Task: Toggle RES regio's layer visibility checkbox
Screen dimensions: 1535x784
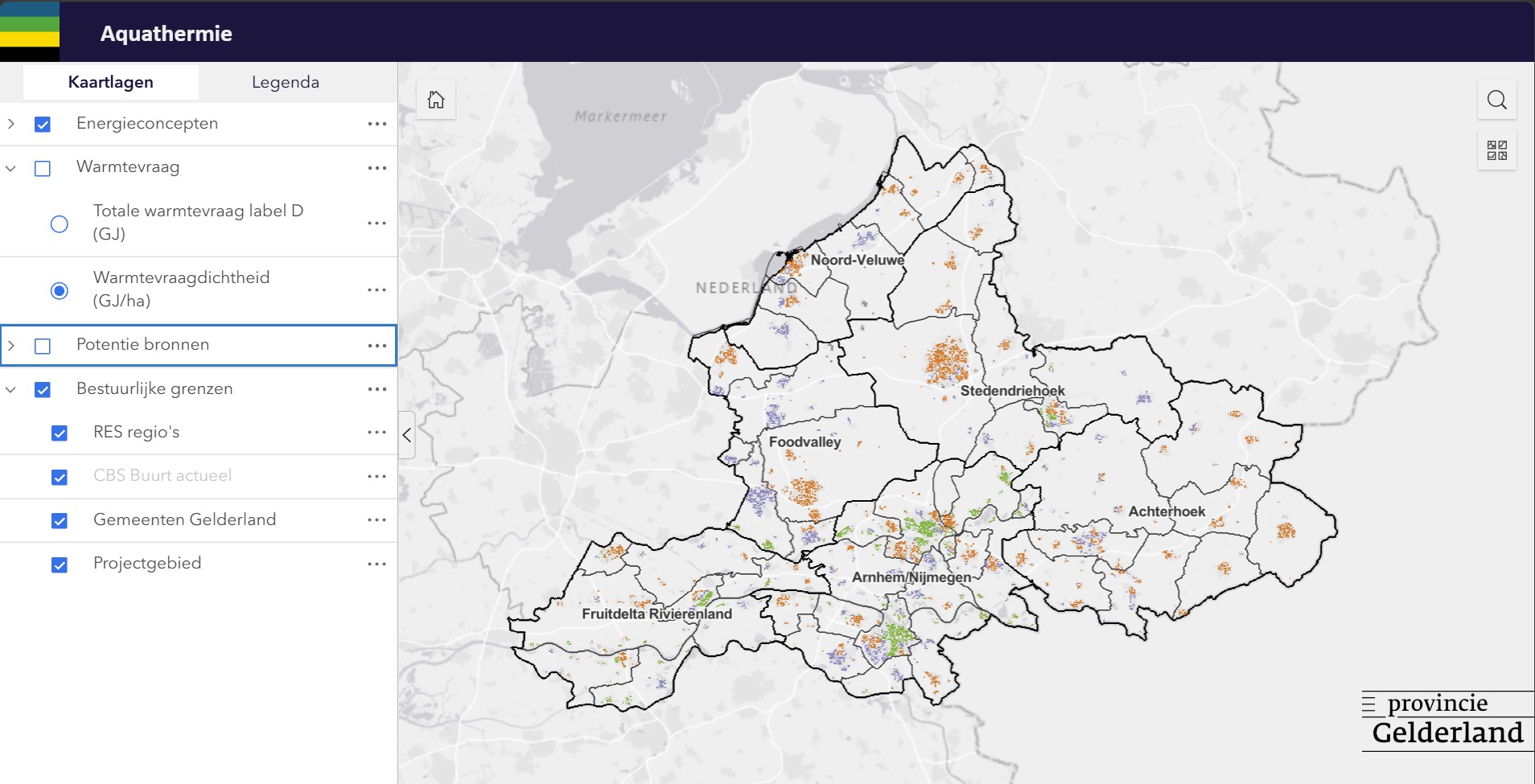Action: tap(60, 433)
